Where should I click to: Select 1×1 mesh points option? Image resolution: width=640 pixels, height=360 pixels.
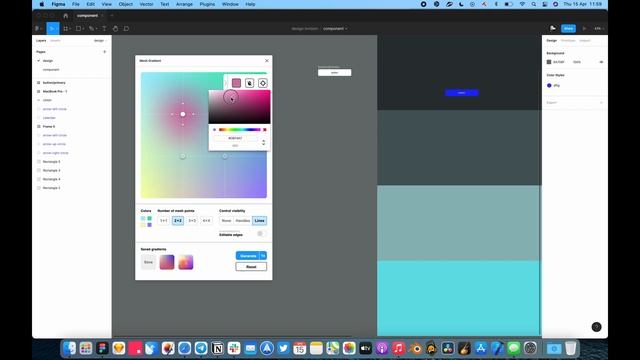point(164,220)
